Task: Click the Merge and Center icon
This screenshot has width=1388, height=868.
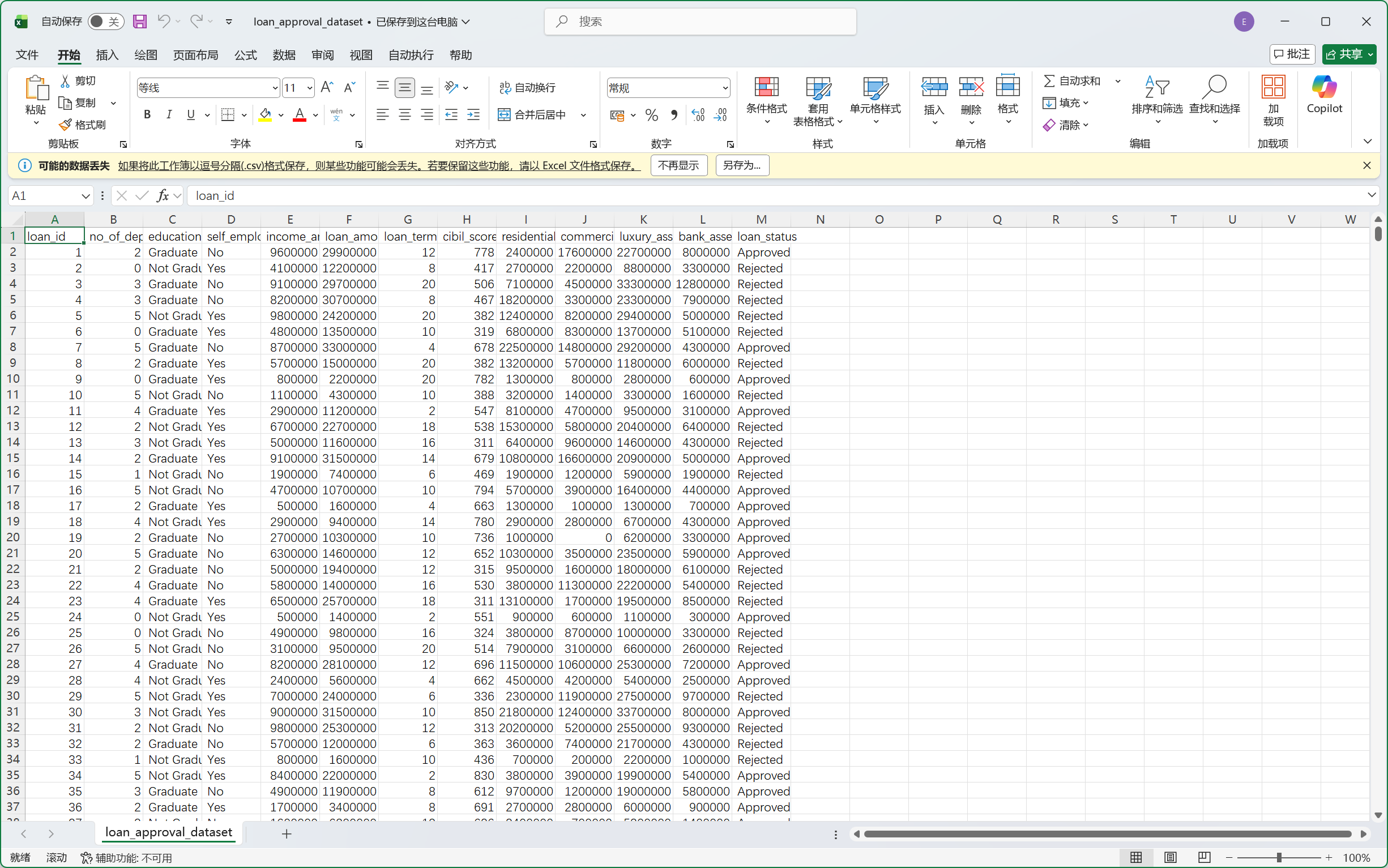Action: click(504, 115)
